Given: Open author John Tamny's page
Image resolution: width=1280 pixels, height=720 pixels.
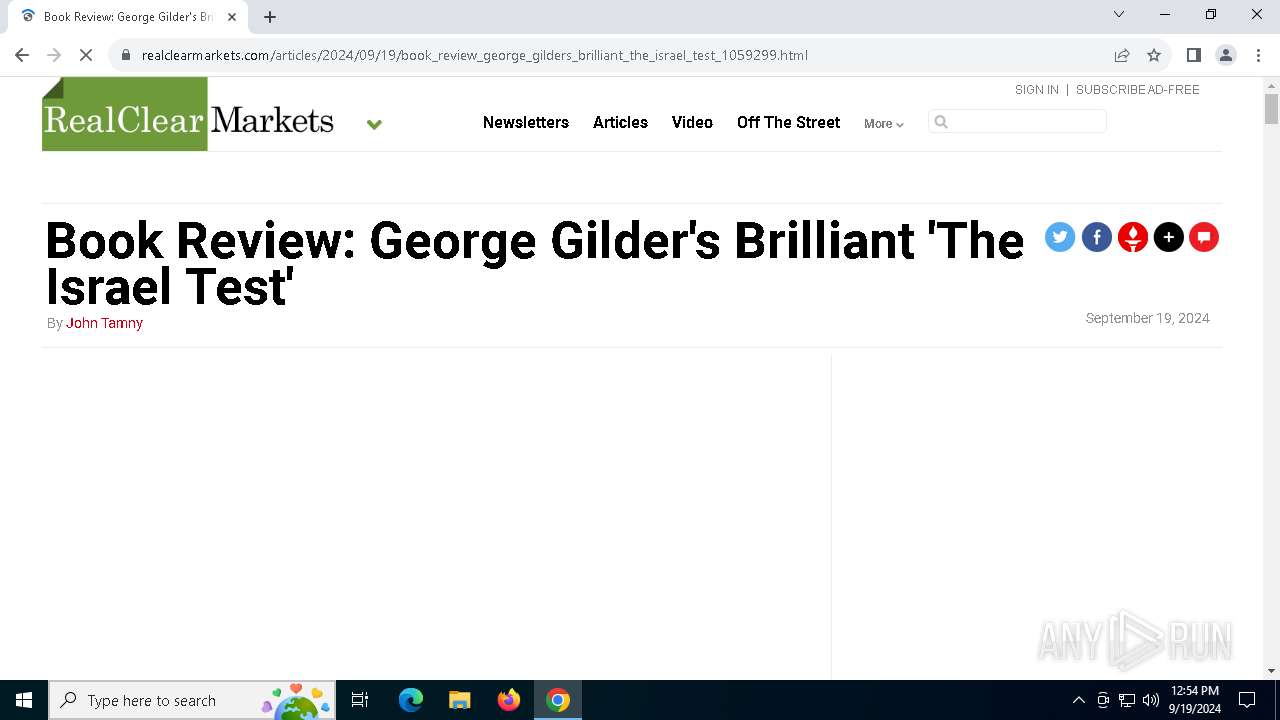Looking at the screenshot, I should point(104,323).
